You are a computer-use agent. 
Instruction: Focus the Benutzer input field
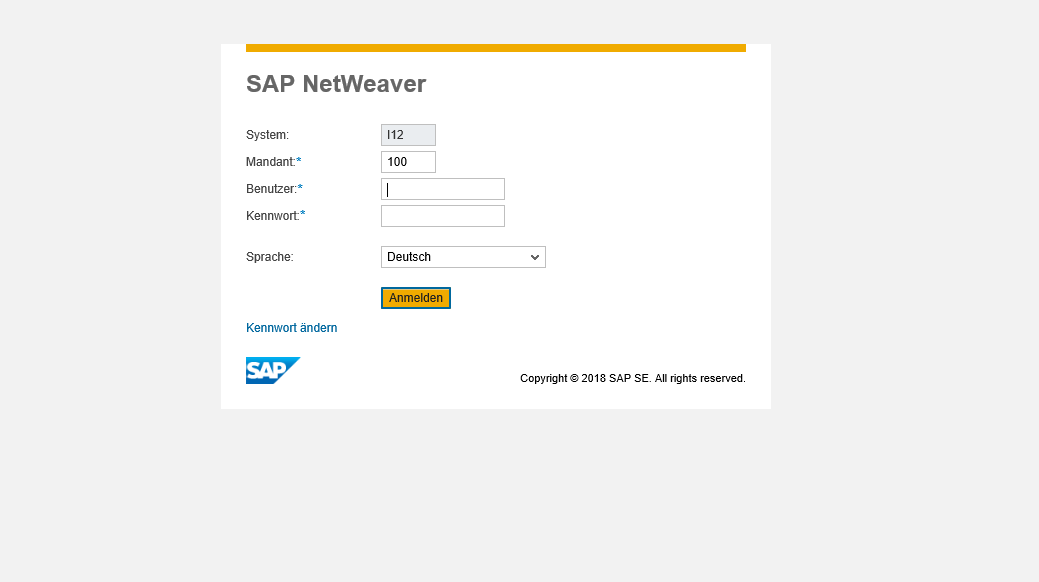tap(442, 189)
